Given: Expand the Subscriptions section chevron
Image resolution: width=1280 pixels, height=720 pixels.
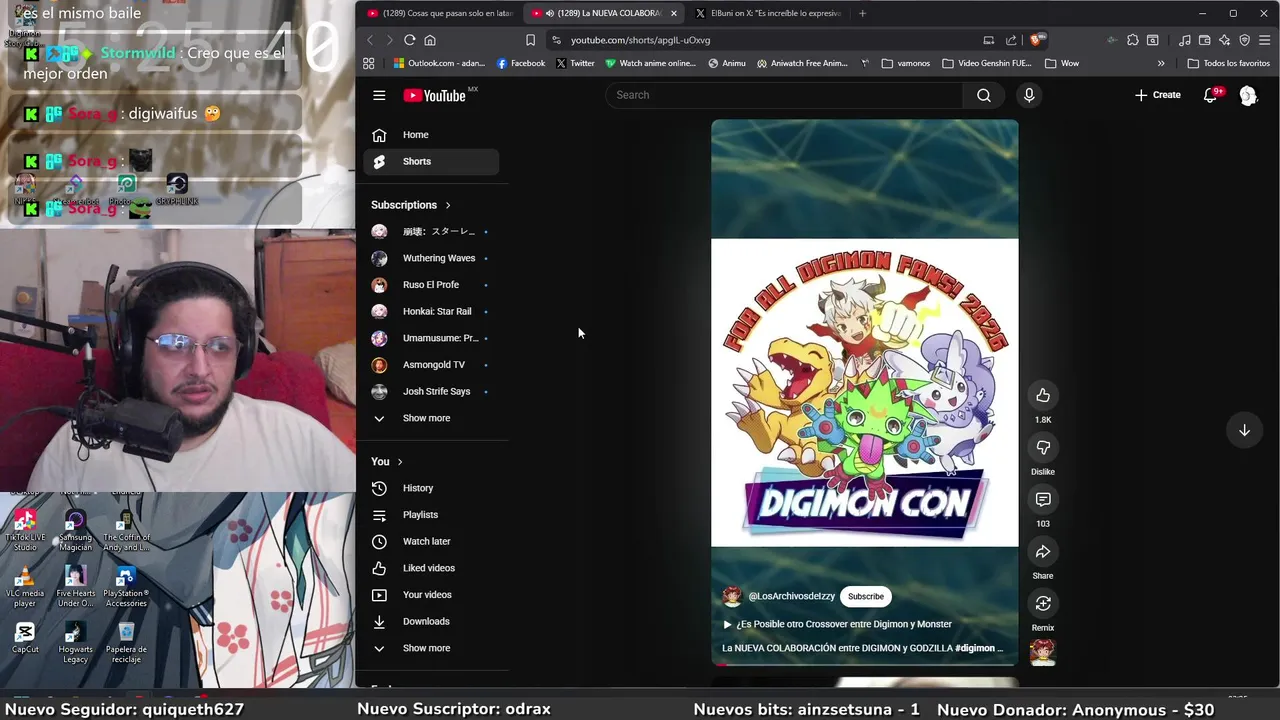Looking at the screenshot, I should (x=448, y=205).
